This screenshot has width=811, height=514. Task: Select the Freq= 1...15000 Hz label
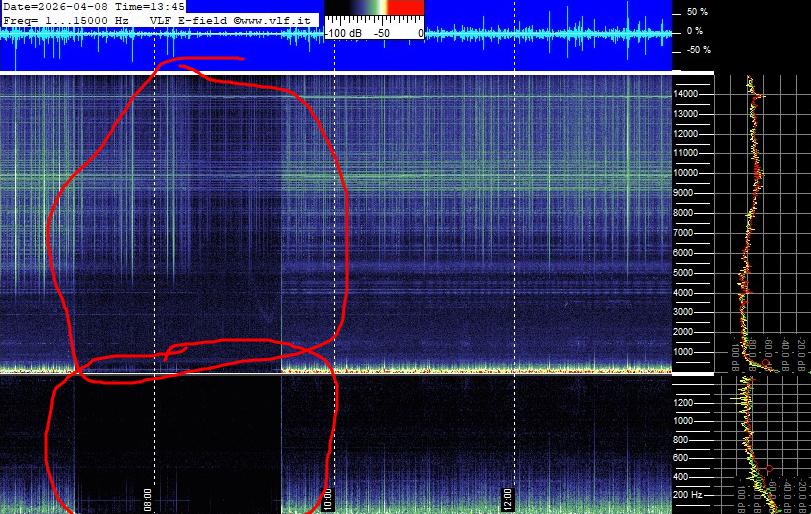[x=66, y=20]
